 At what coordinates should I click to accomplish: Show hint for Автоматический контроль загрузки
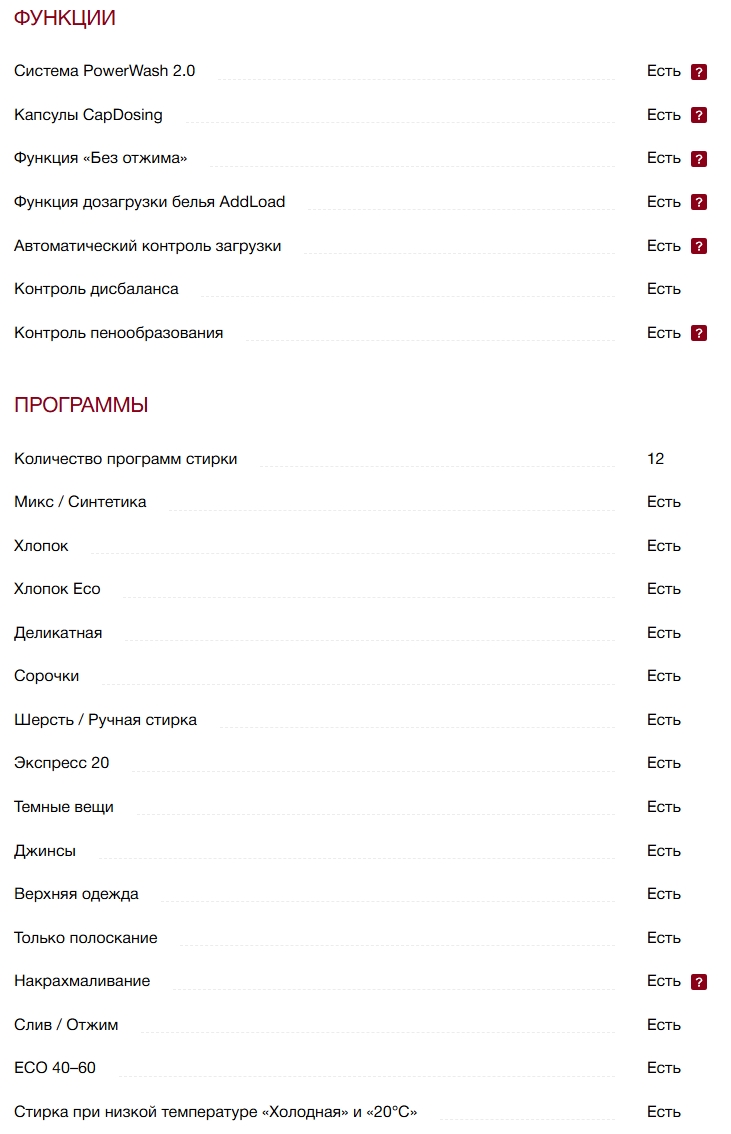699,246
